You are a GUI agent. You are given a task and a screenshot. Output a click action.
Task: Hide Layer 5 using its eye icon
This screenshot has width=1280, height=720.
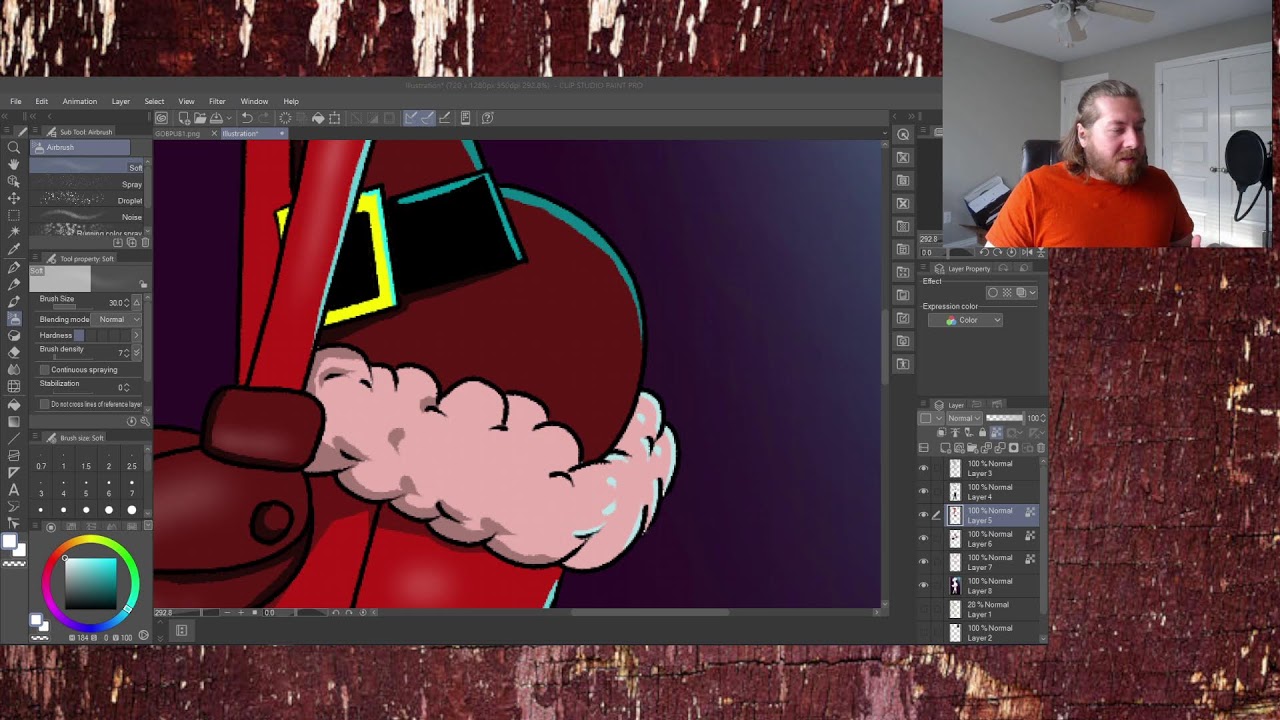tap(923, 515)
